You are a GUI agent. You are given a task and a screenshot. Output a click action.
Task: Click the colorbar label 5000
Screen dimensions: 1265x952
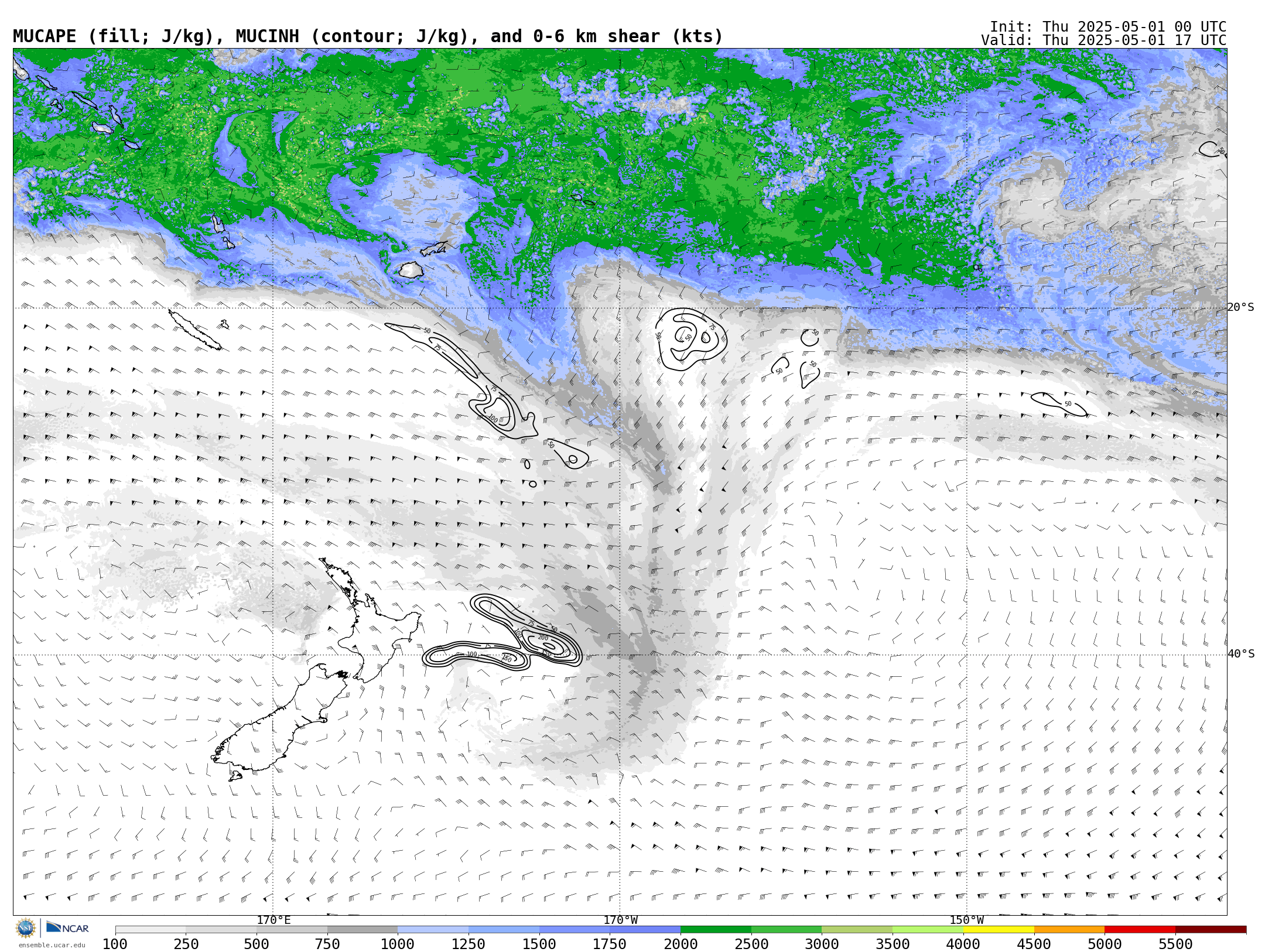click(x=1105, y=944)
